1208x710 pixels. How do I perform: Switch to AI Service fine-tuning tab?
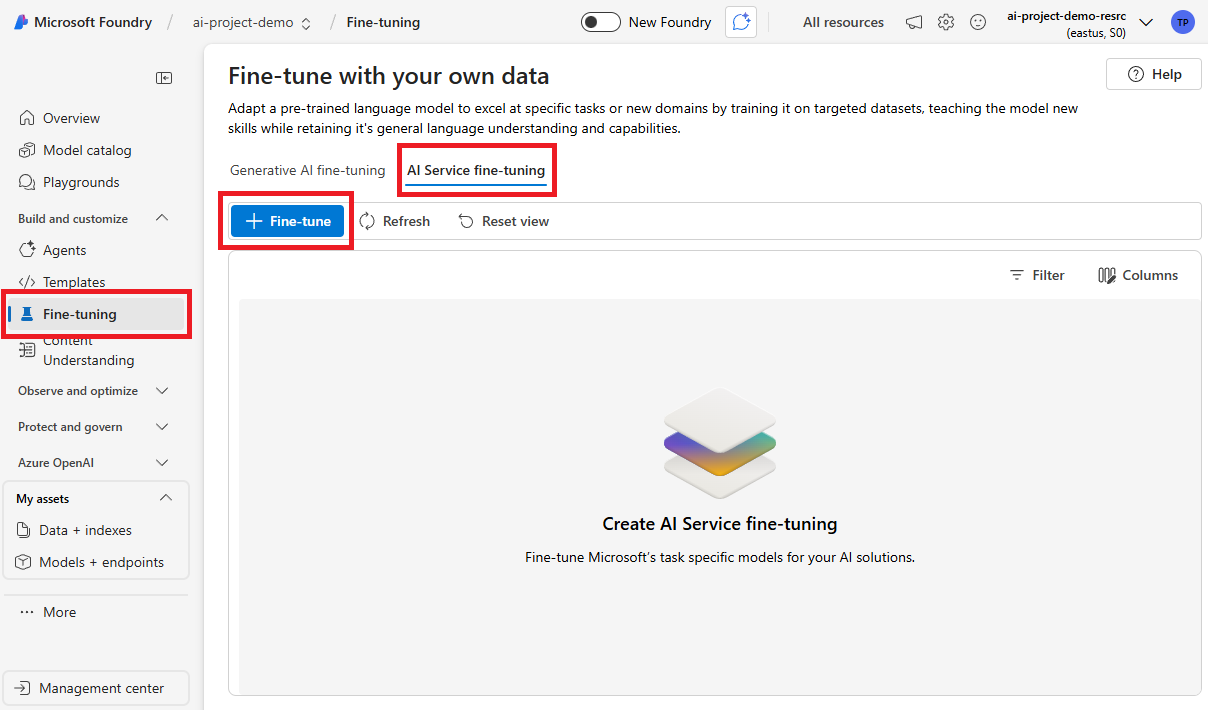coord(476,170)
